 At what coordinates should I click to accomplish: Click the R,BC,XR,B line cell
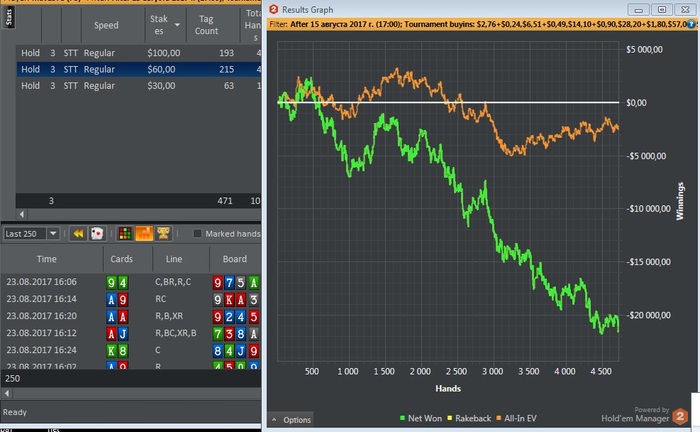tap(175, 333)
